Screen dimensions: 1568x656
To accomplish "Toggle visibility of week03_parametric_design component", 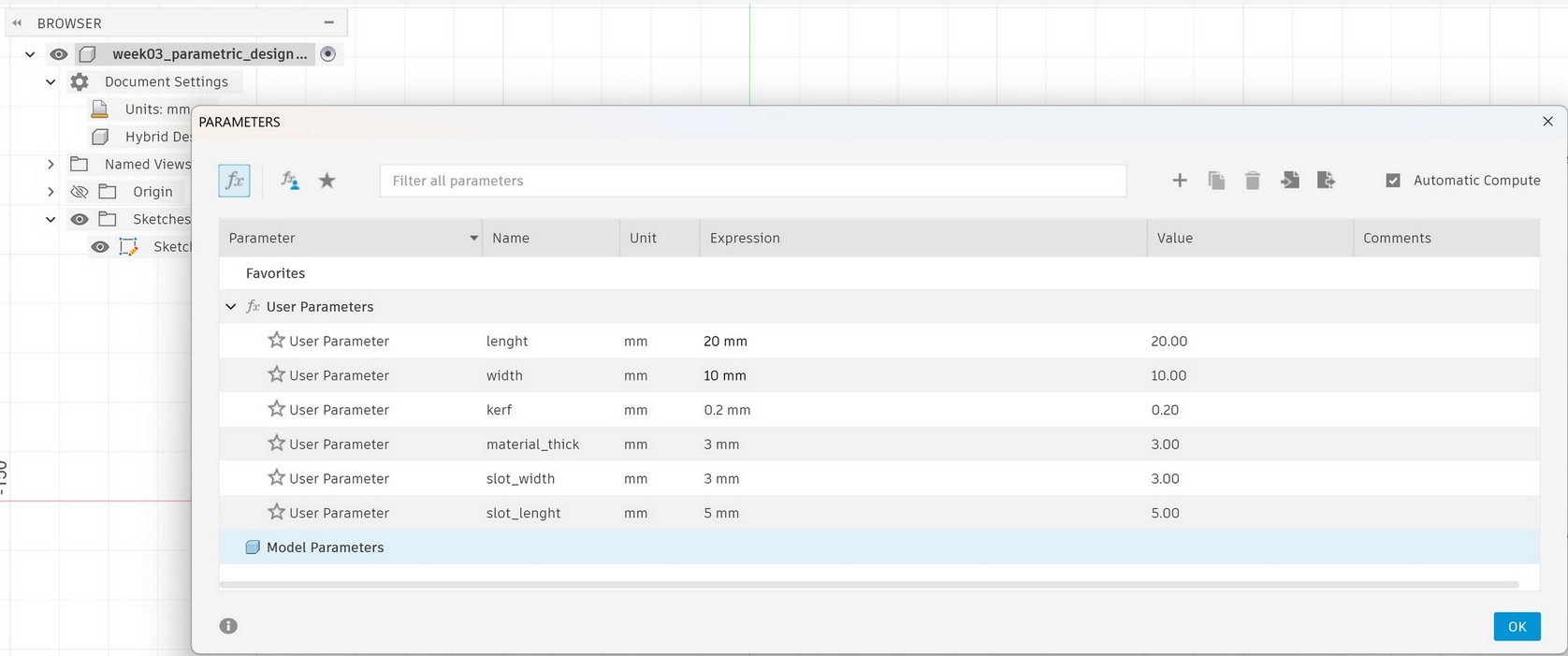I will (59, 54).
